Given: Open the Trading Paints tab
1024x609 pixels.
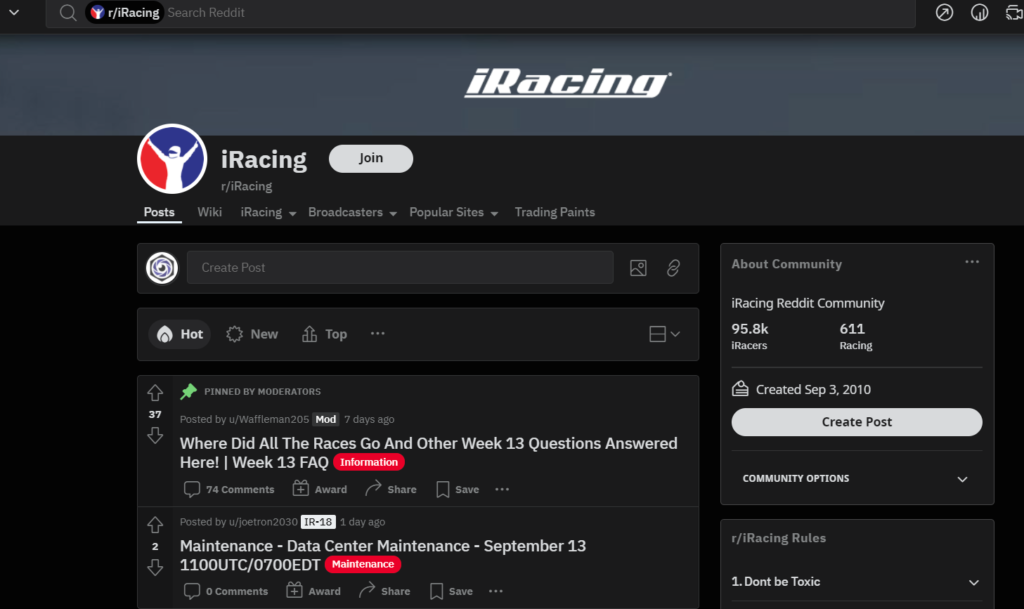Looking at the screenshot, I should click(554, 212).
